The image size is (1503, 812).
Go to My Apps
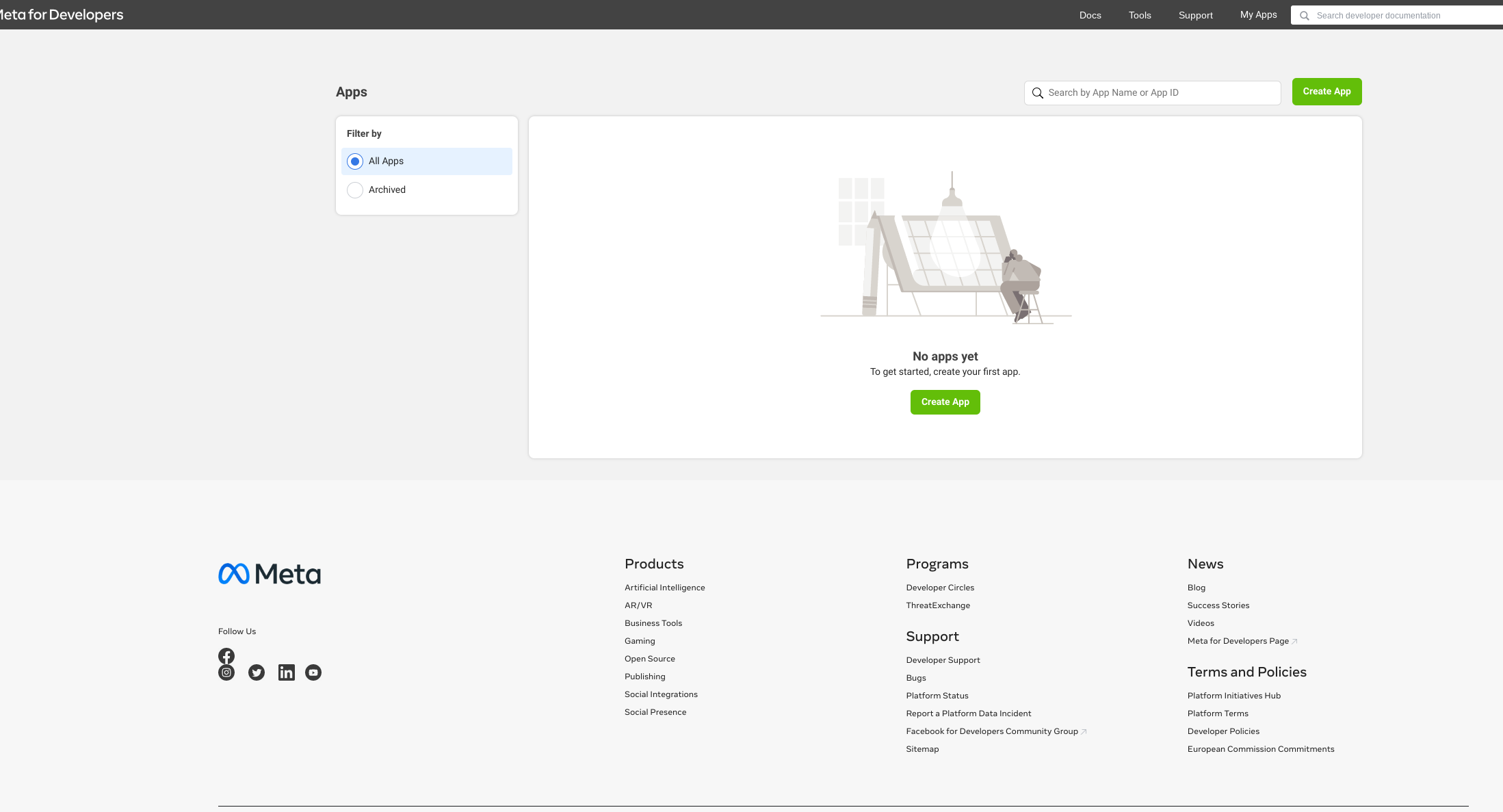(1258, 15)
